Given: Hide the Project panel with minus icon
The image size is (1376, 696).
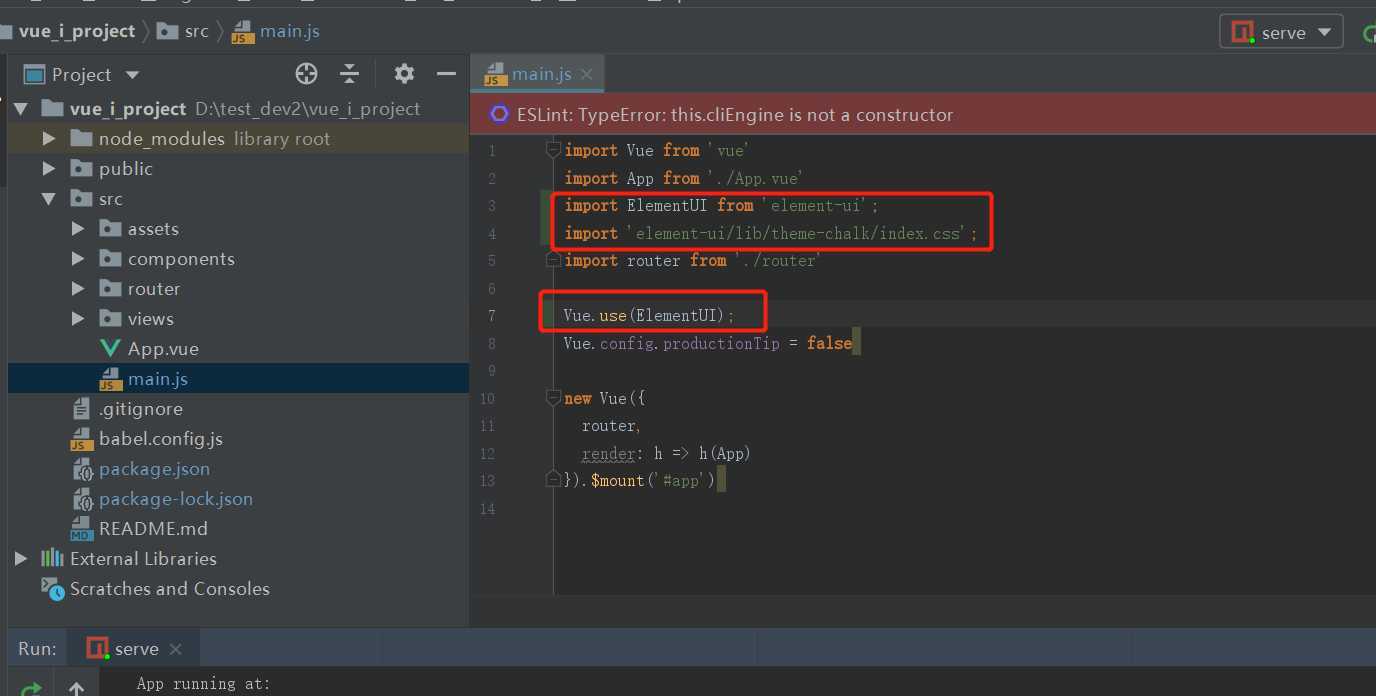Looking at the screenshot, I should pyautogui.click(x=446, y=74).
